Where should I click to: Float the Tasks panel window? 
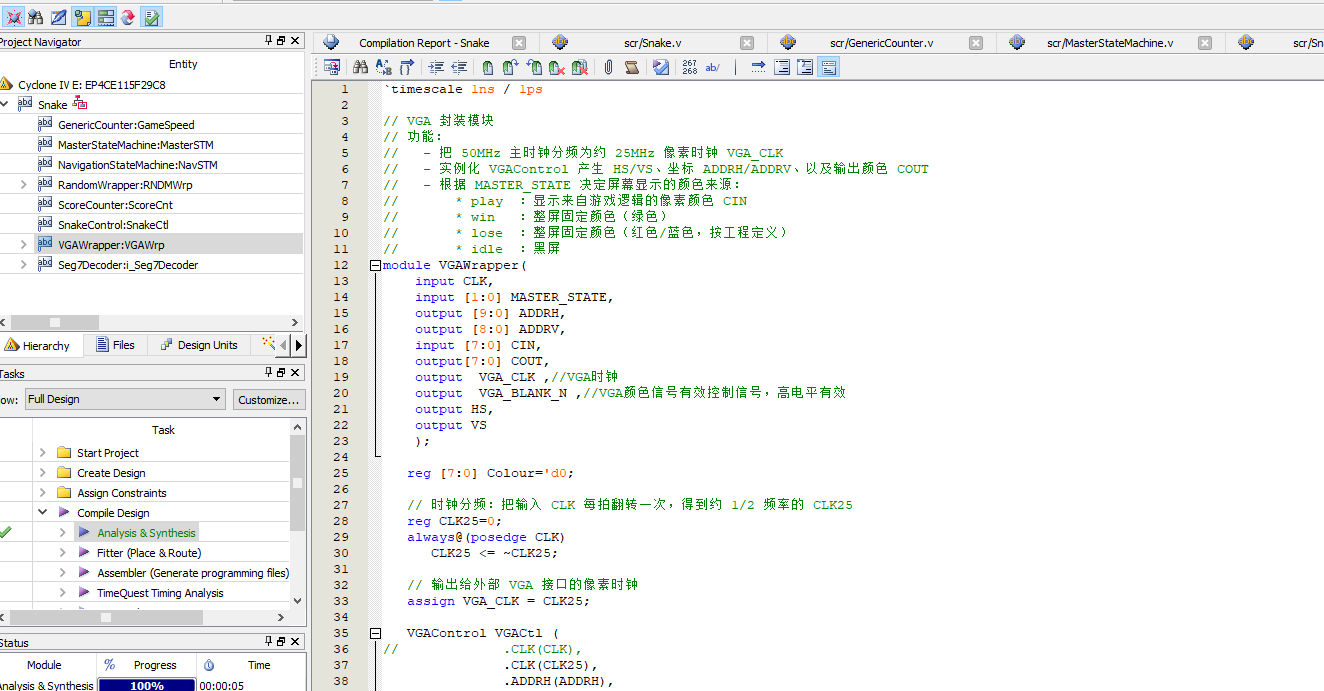point(281,372)
